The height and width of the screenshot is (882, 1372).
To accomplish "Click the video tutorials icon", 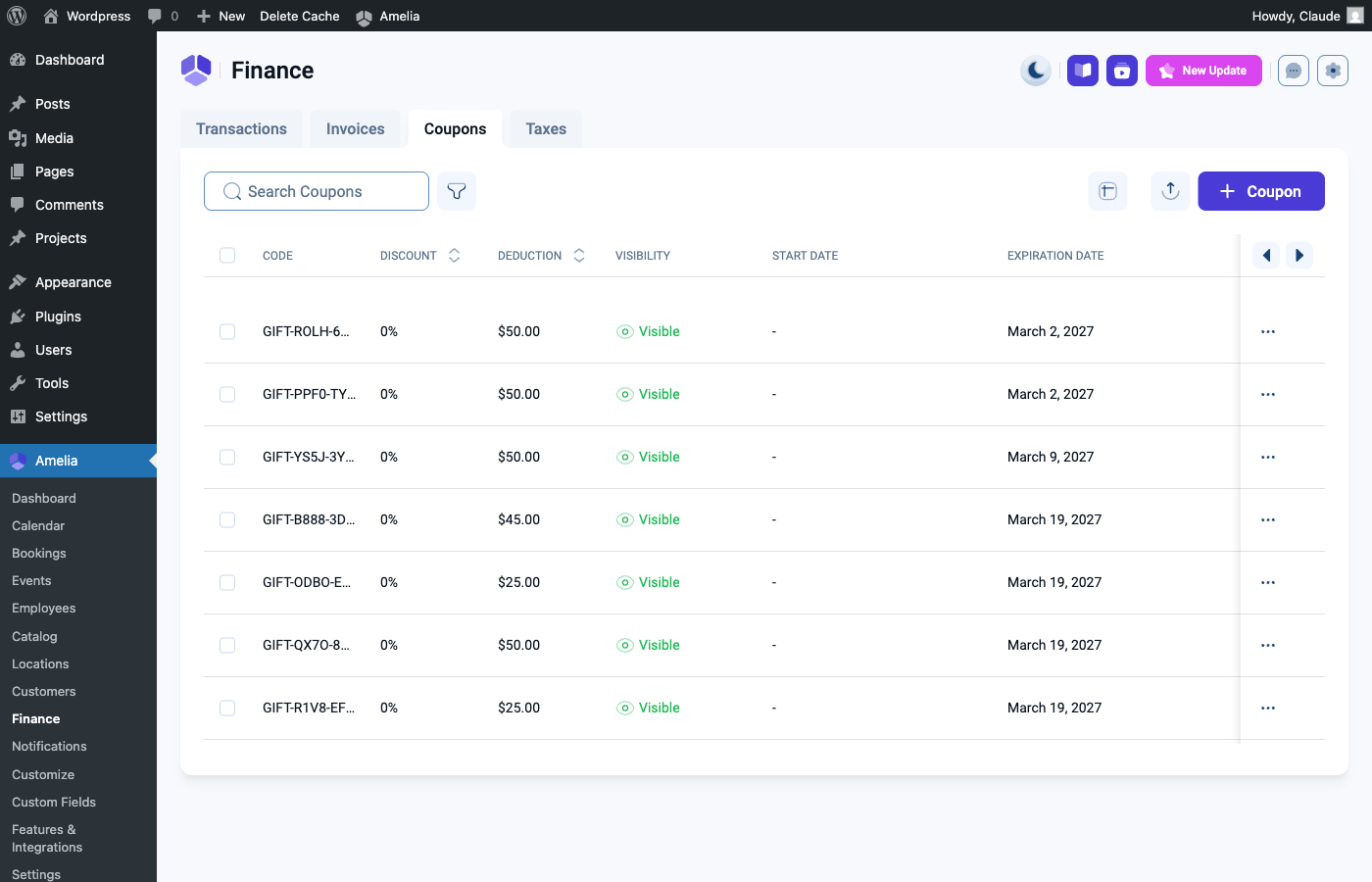I will coord(1122,71).
